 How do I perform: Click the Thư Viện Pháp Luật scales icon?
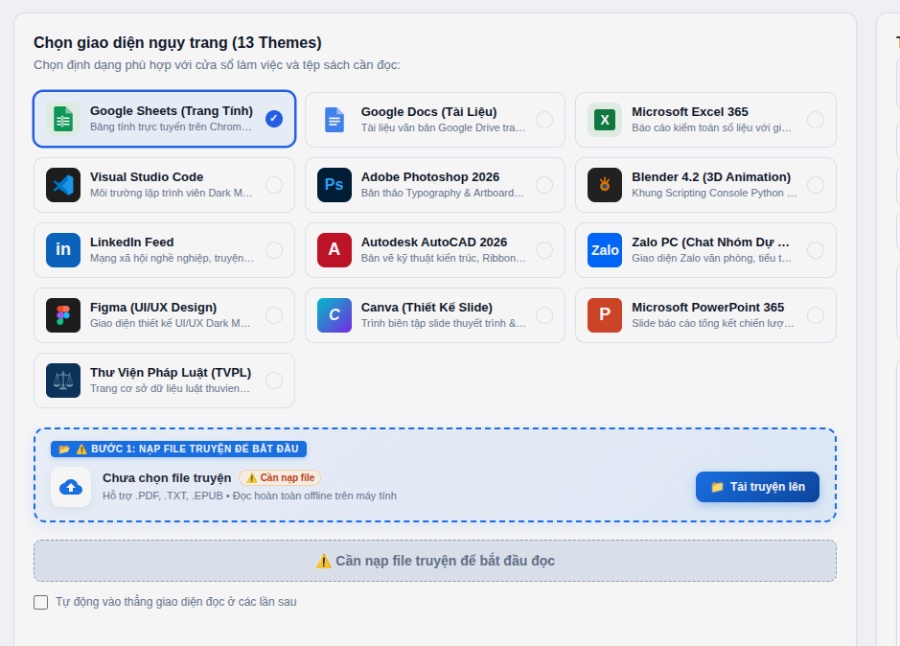(x=63, y=380)
